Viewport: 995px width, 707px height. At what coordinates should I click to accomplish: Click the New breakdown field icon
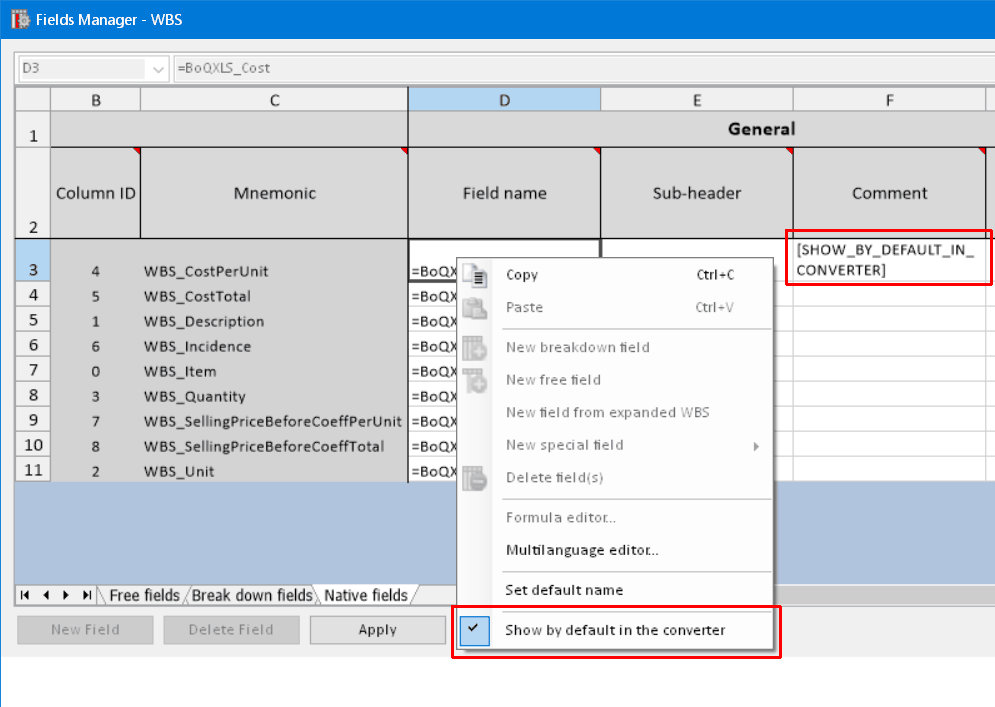click(x=474, y=348)
